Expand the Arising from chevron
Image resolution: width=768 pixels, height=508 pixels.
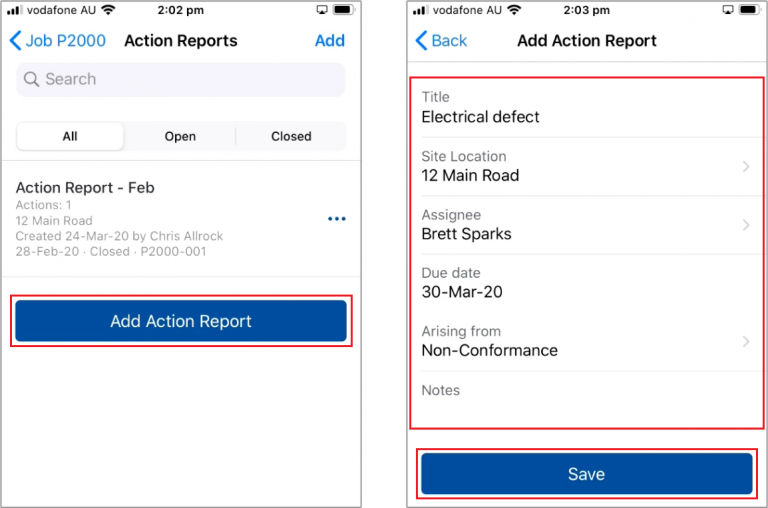[746, 342]
